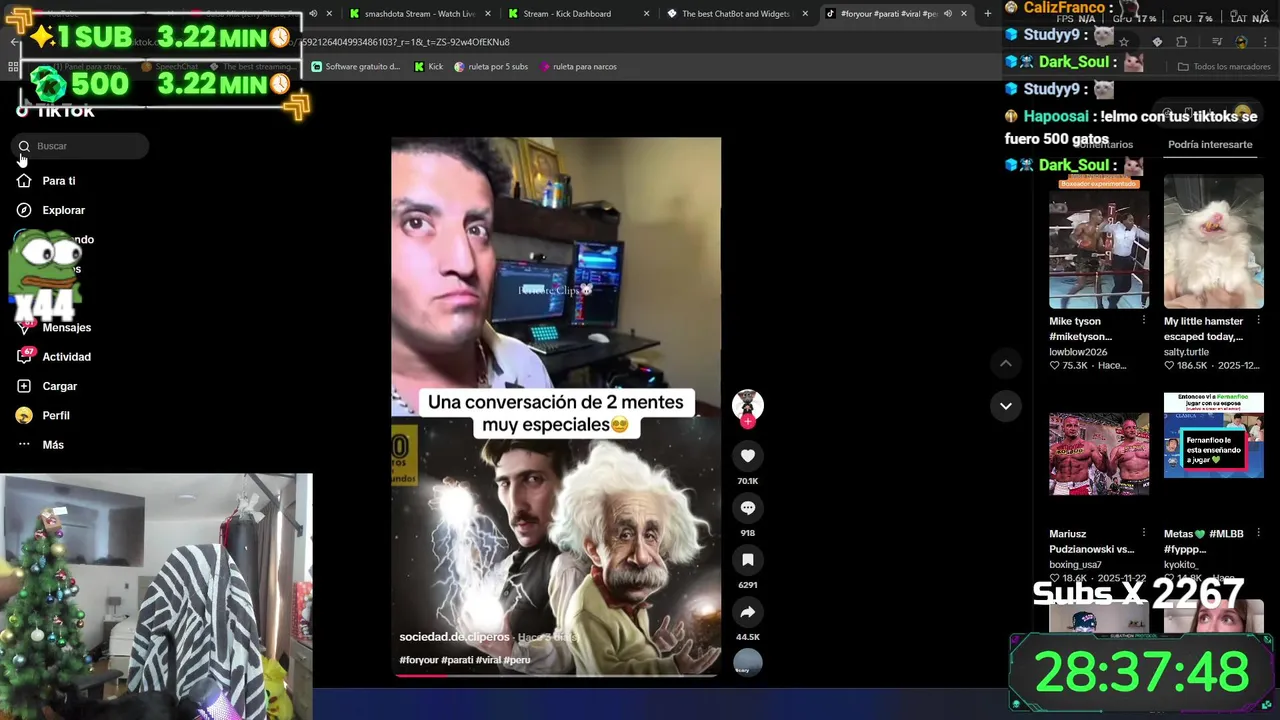Screen dimensions: 1280x720
Task: Click the Más three dots icon
Action: [x=24, y=444]
